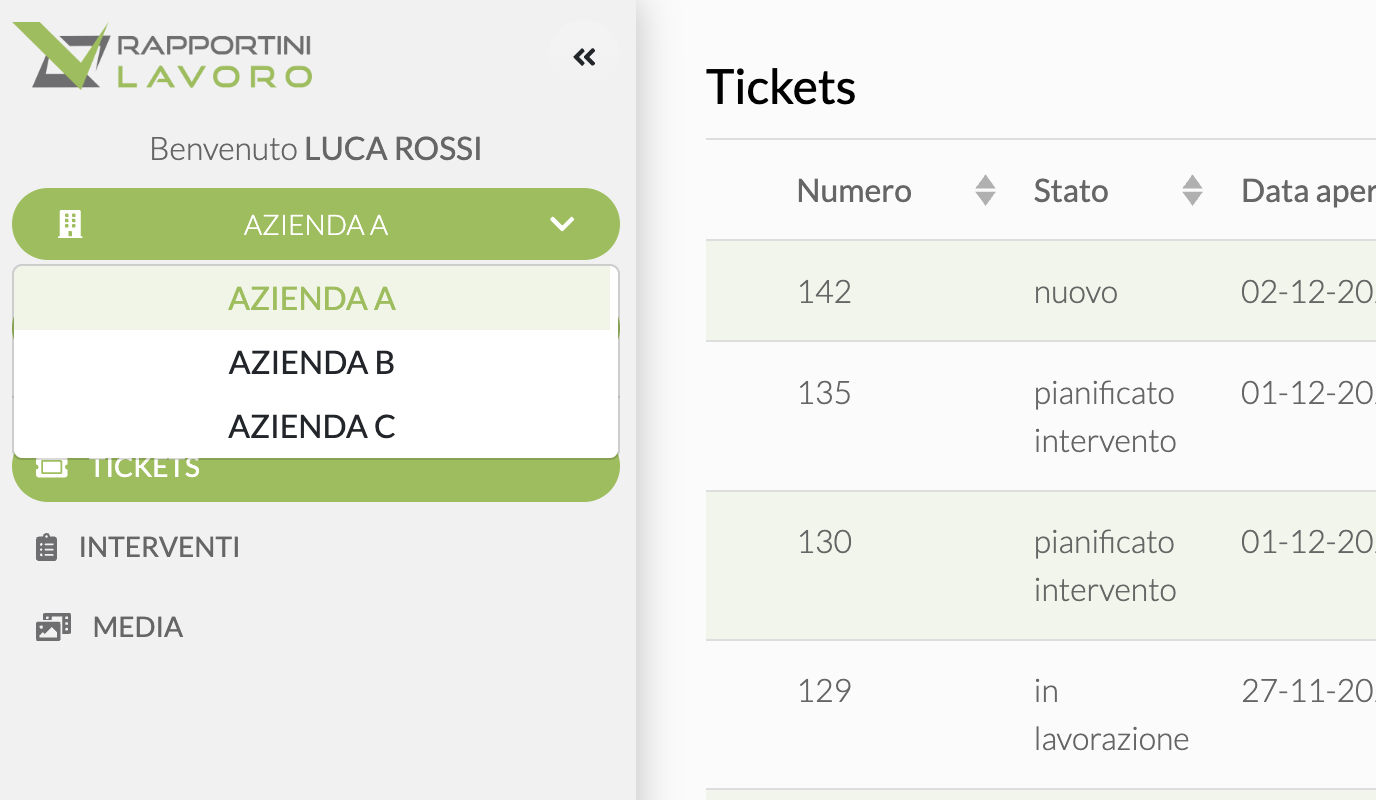Click the Numero column header
Viewport: 1376px width, 800px height.
[854, 191]
